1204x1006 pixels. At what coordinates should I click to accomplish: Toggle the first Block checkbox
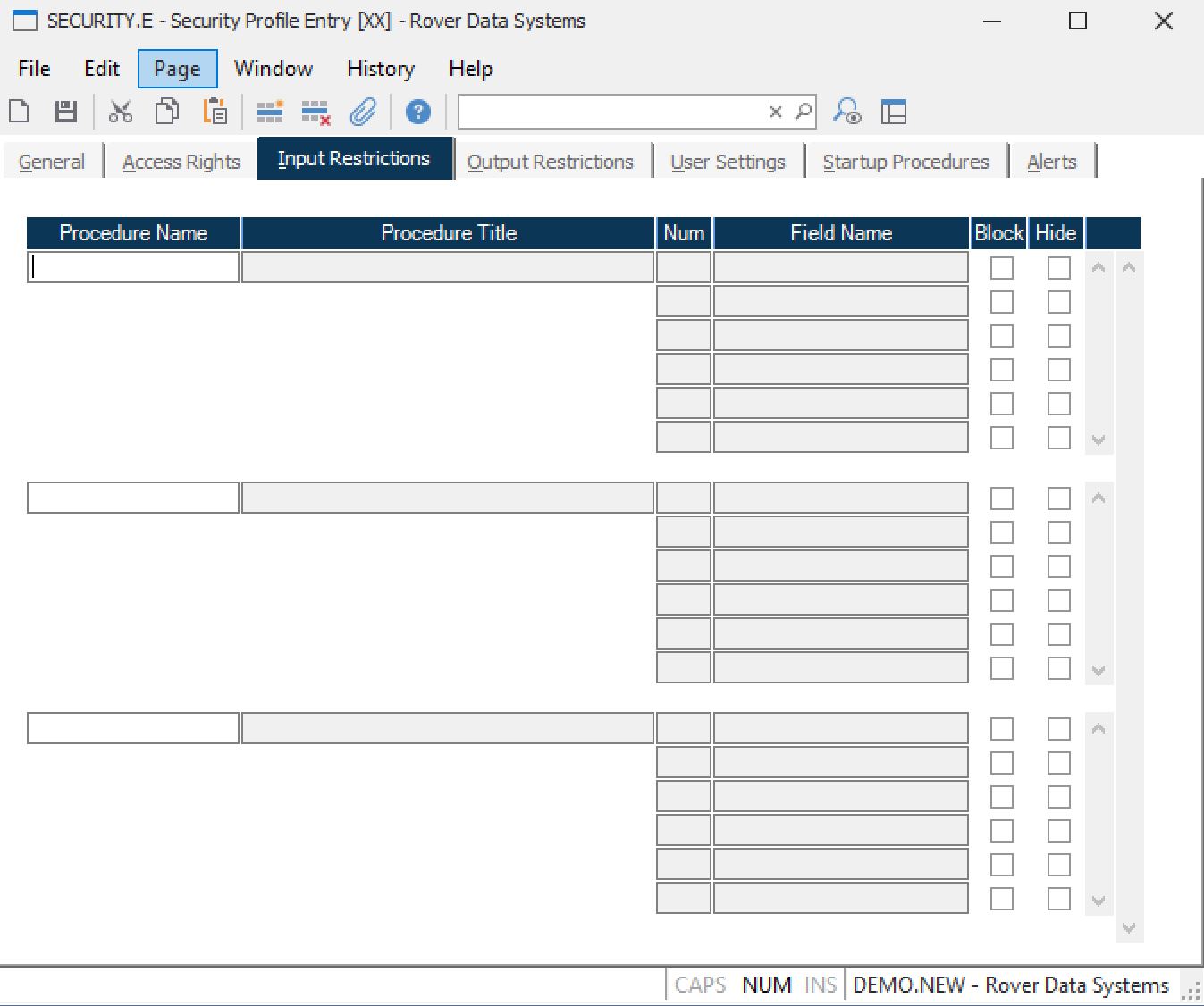coord(1001,268)
